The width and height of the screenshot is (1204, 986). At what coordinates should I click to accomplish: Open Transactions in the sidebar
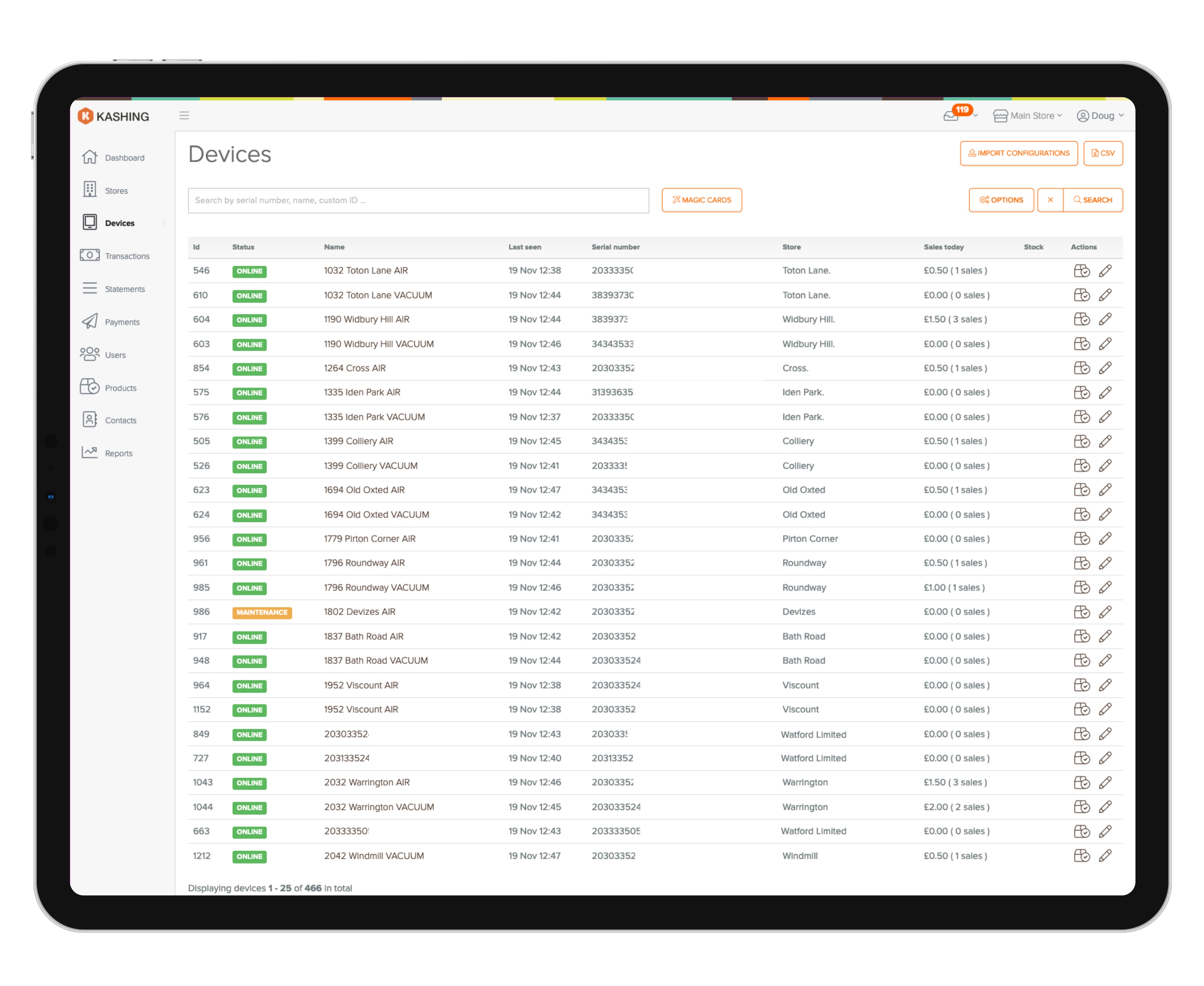(x=115, y=256)
